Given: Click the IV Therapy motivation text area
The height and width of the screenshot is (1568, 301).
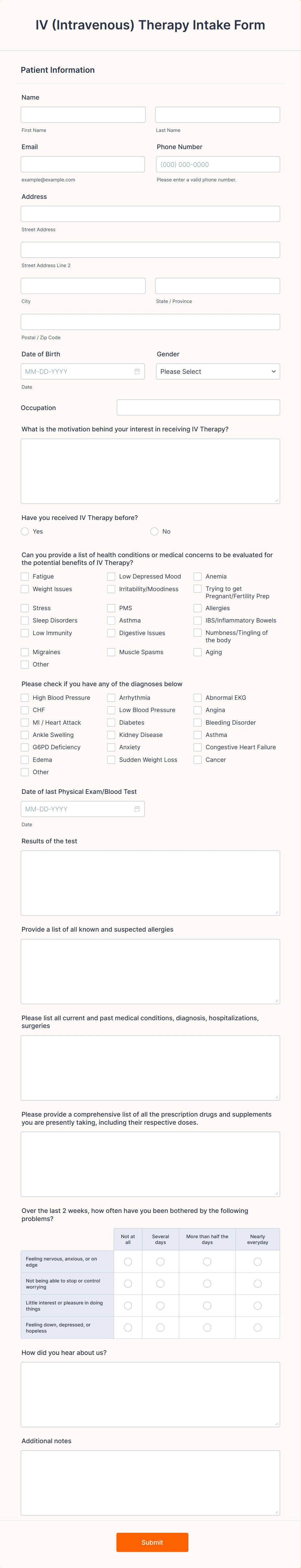Looking at the screenshot, I should (x=150, y=470).
